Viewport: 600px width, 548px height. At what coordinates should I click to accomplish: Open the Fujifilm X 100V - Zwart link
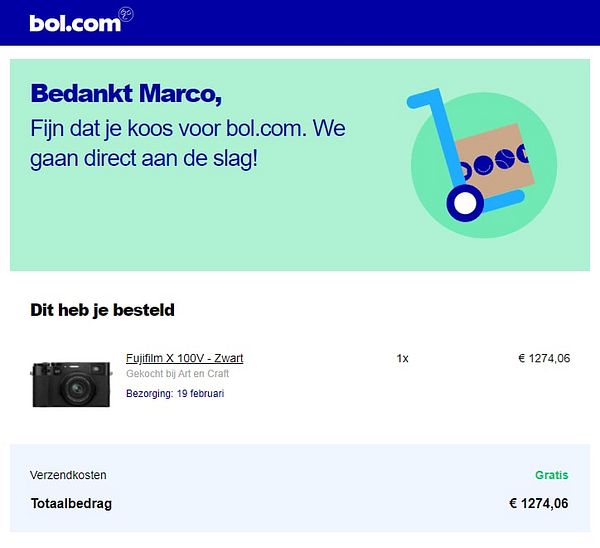click(x=184, y=358)
